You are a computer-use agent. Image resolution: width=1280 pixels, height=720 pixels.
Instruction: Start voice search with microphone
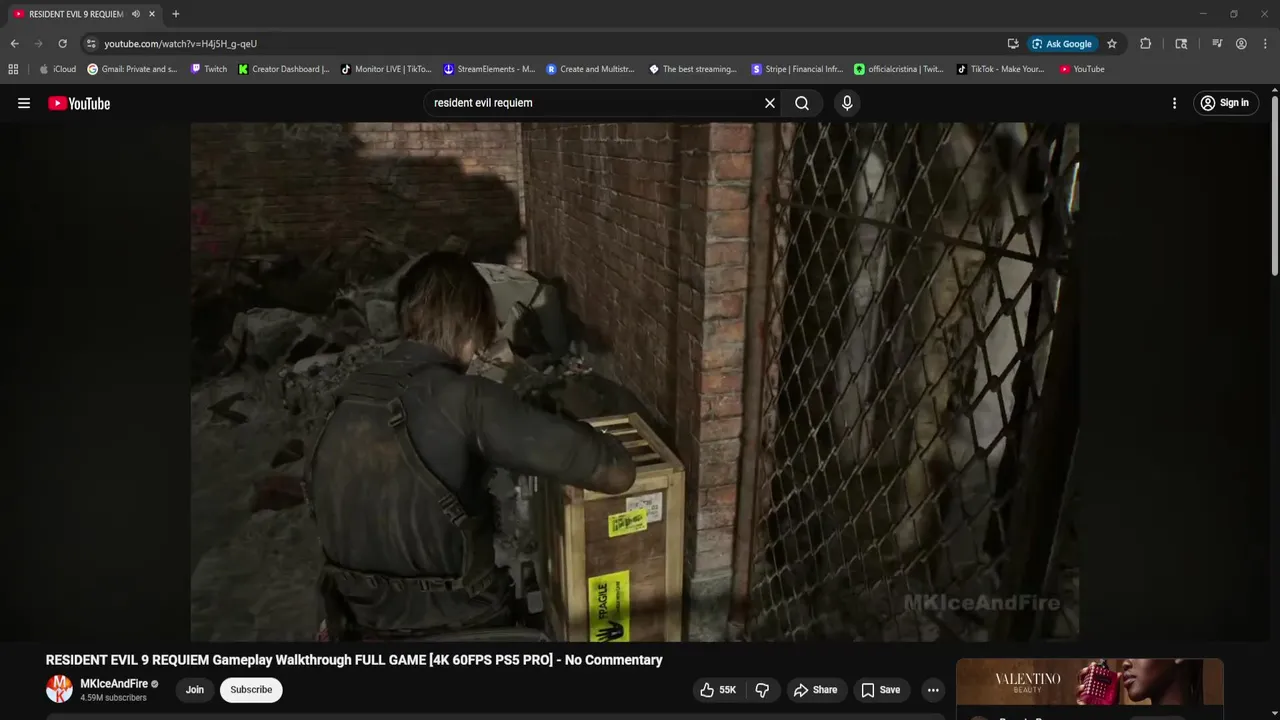click(847, 103)
